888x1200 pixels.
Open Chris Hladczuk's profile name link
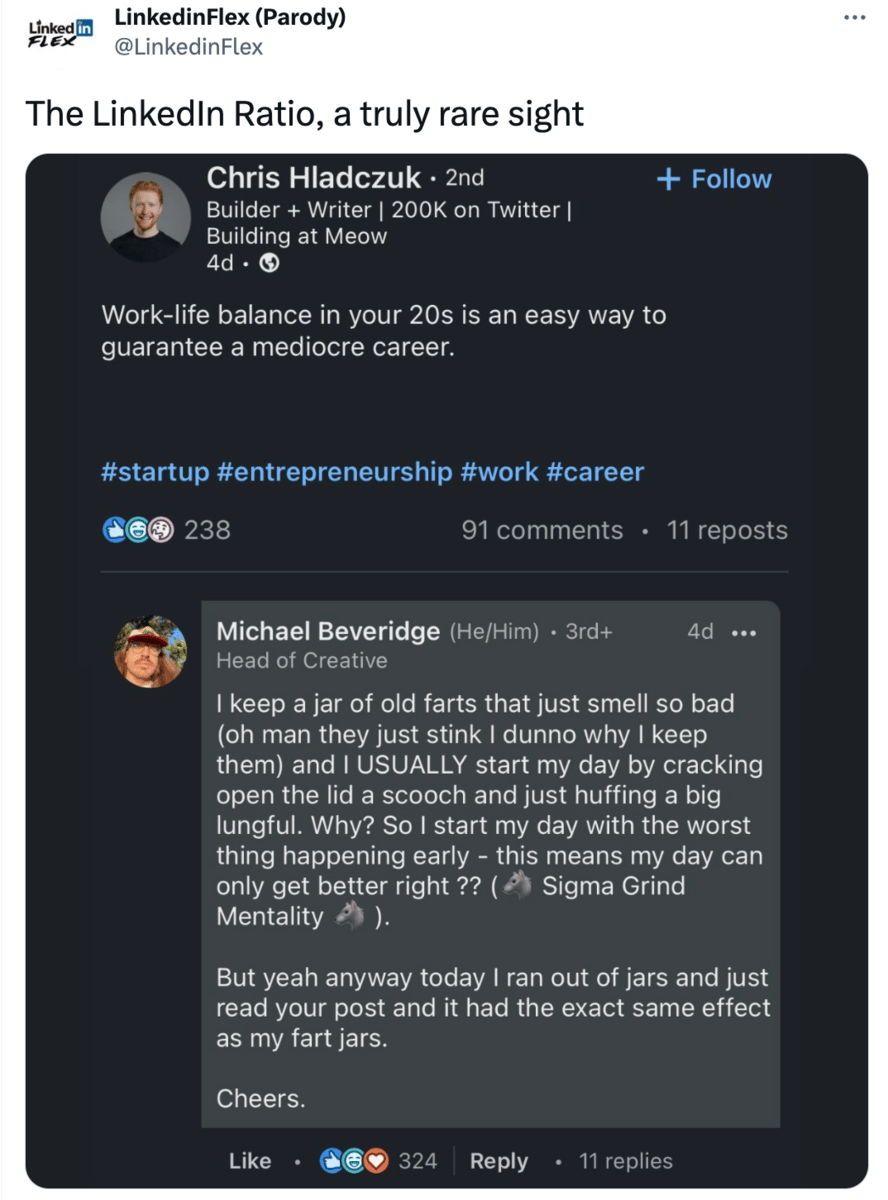(313, 178)
